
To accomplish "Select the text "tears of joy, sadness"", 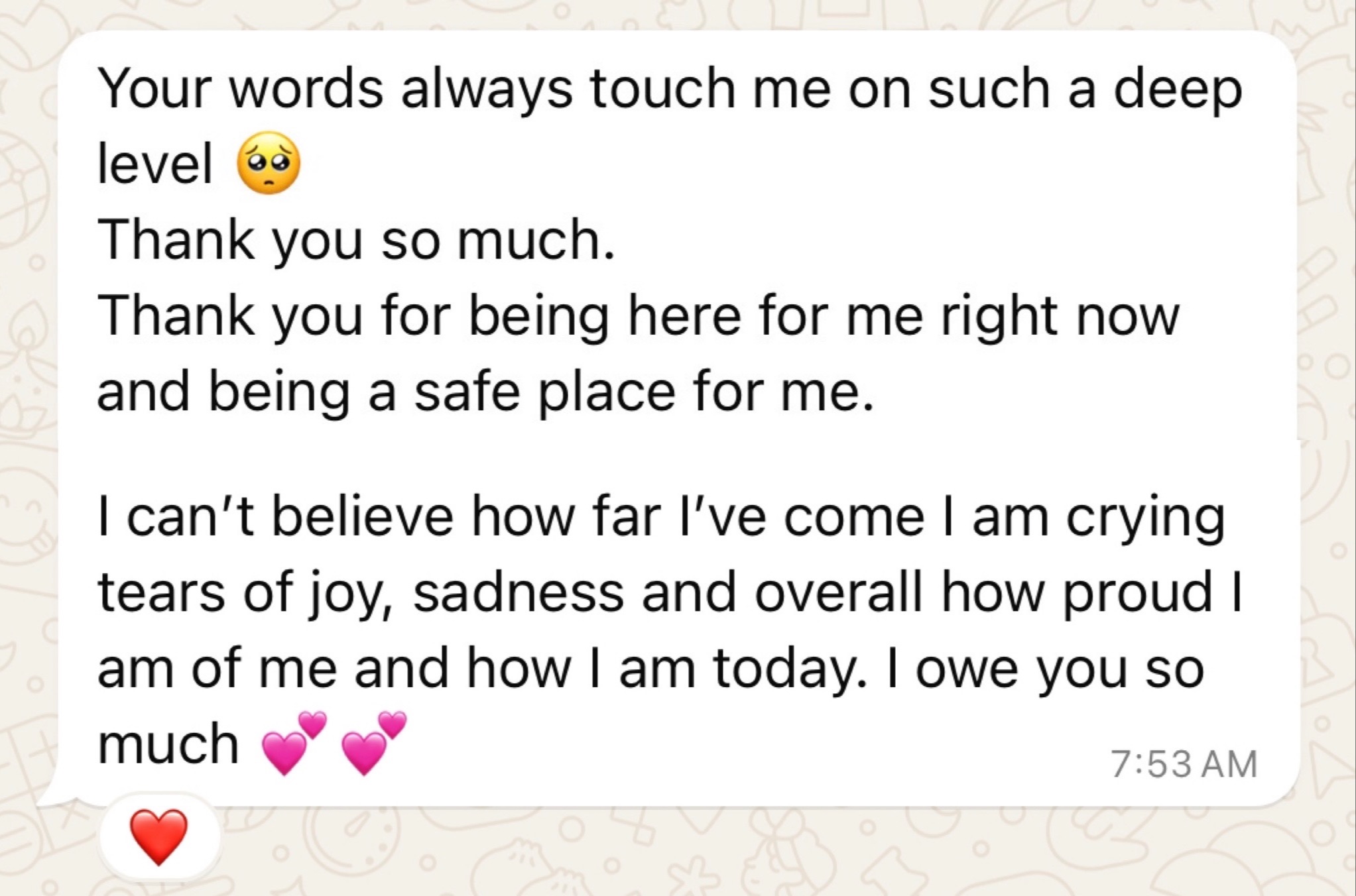I will [361, 594].
